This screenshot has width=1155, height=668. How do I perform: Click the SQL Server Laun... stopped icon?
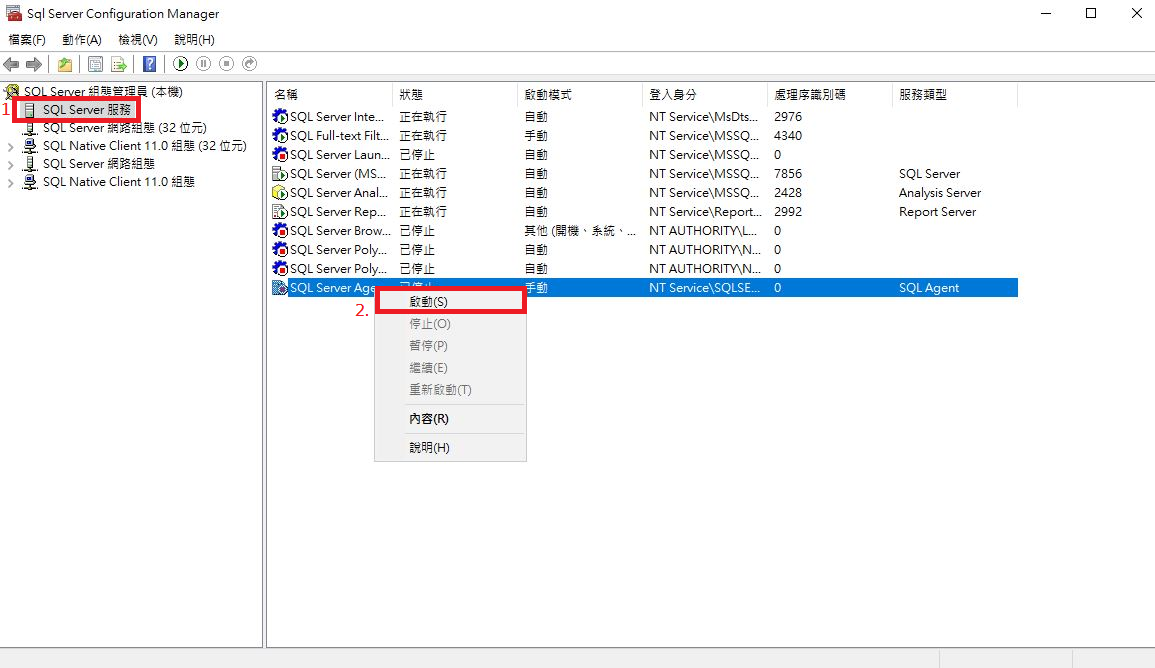click(x=280, y=155)
